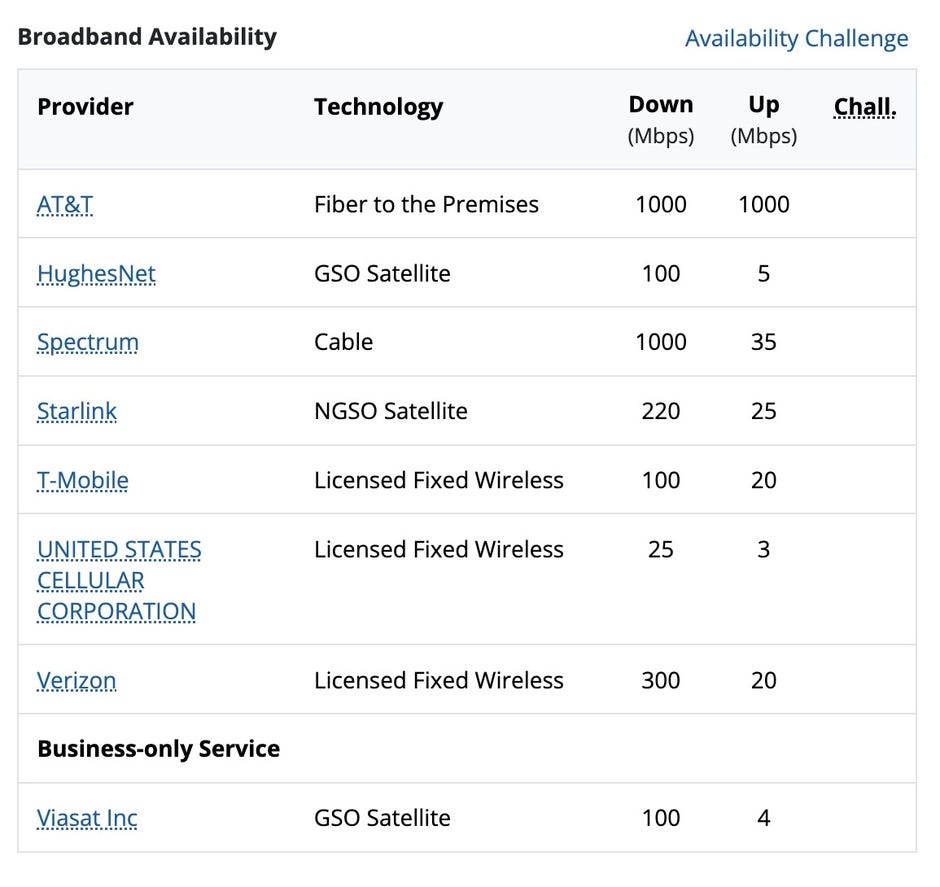Open the Starlink provider details
This screenshot has height=887, width=940.
click(77, 411)
